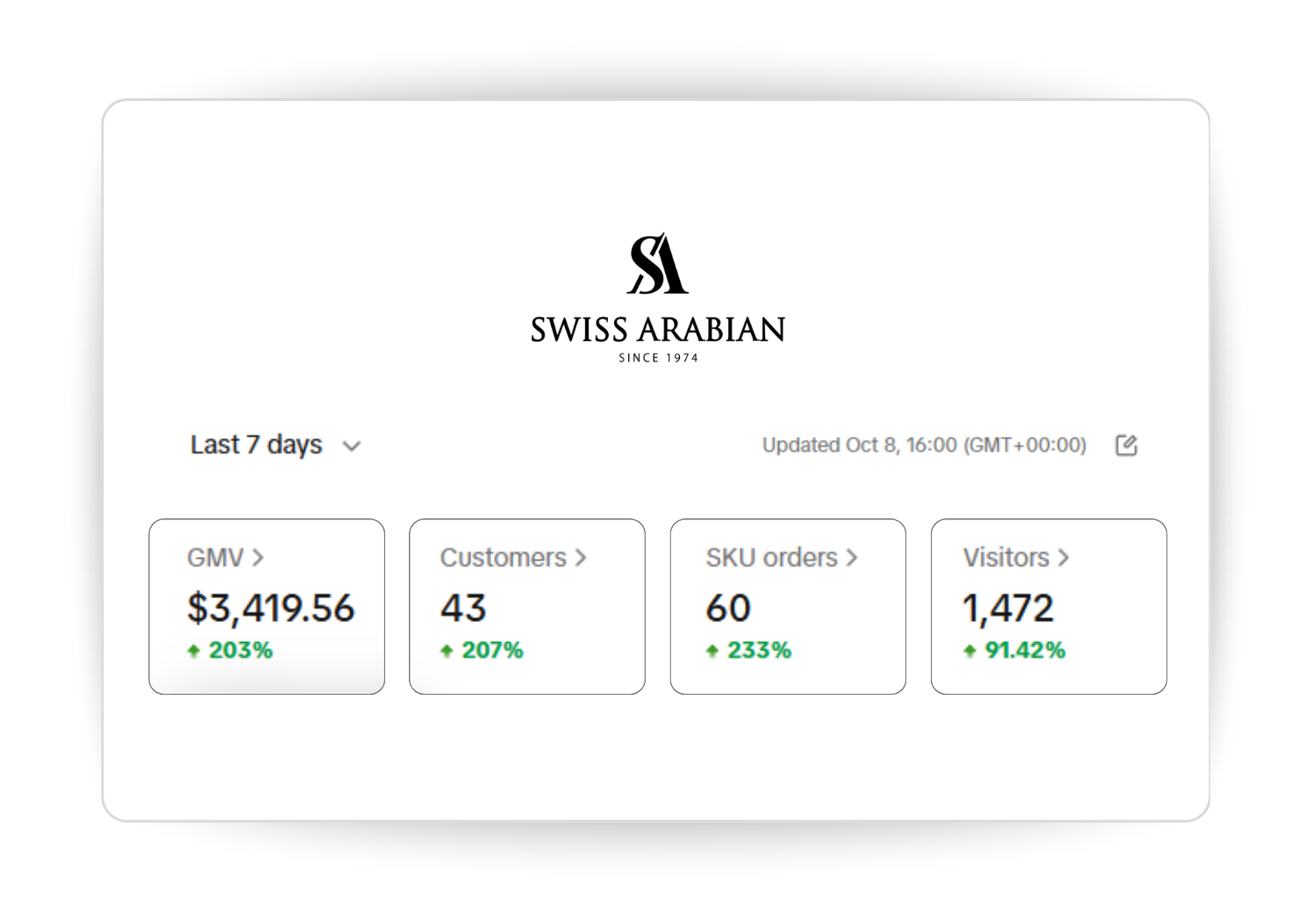Click the green up arrow under Customers
Viewport: 1316px width, 921px height.
coord(447,651)
